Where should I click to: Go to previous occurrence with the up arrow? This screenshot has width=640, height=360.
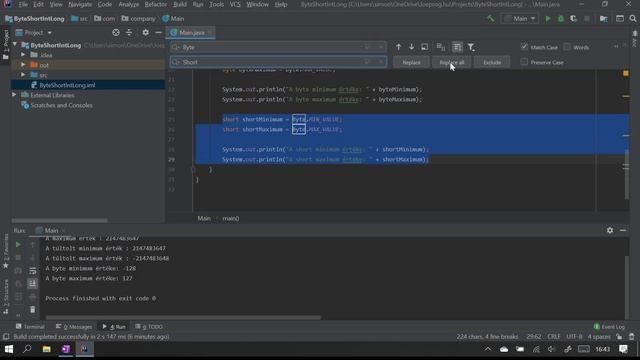click(398, 47)
